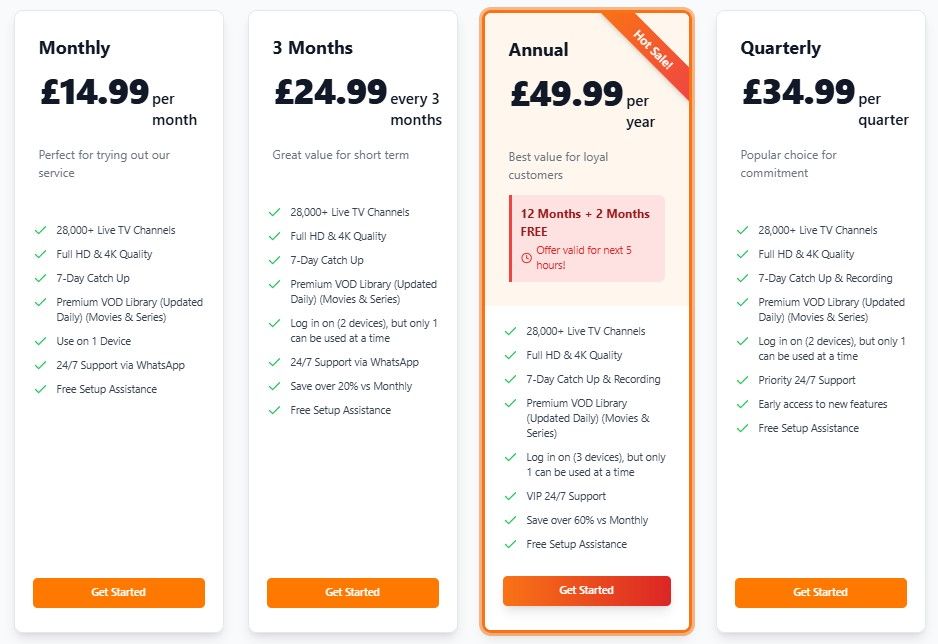This screenshot has height=644, width=938.
Task: Click the checkmark next to Full HD & 4K Quality in Monthly plan
Action: tap(40, 254)
